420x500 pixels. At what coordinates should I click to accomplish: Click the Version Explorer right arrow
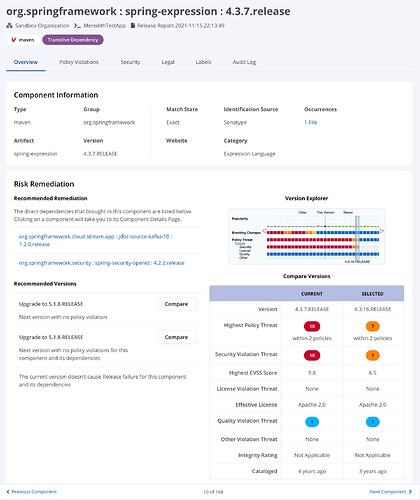click(382, 230)
